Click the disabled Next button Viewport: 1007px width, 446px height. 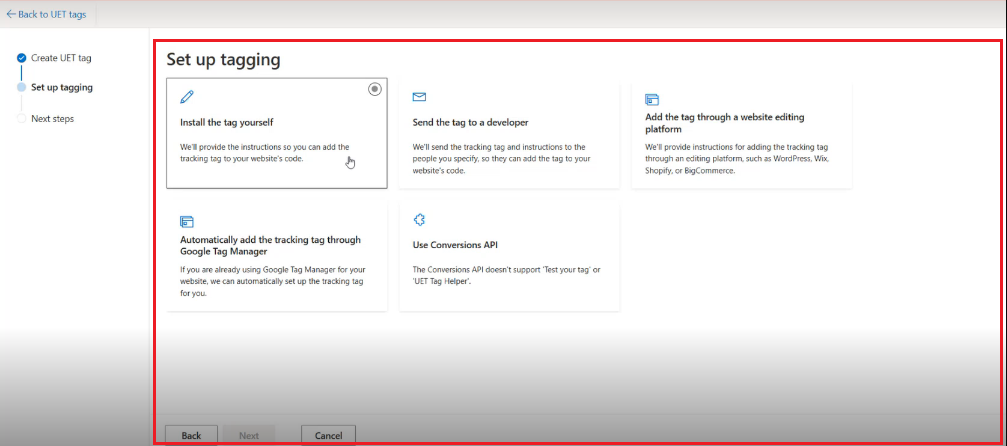[x=249, y=435]
